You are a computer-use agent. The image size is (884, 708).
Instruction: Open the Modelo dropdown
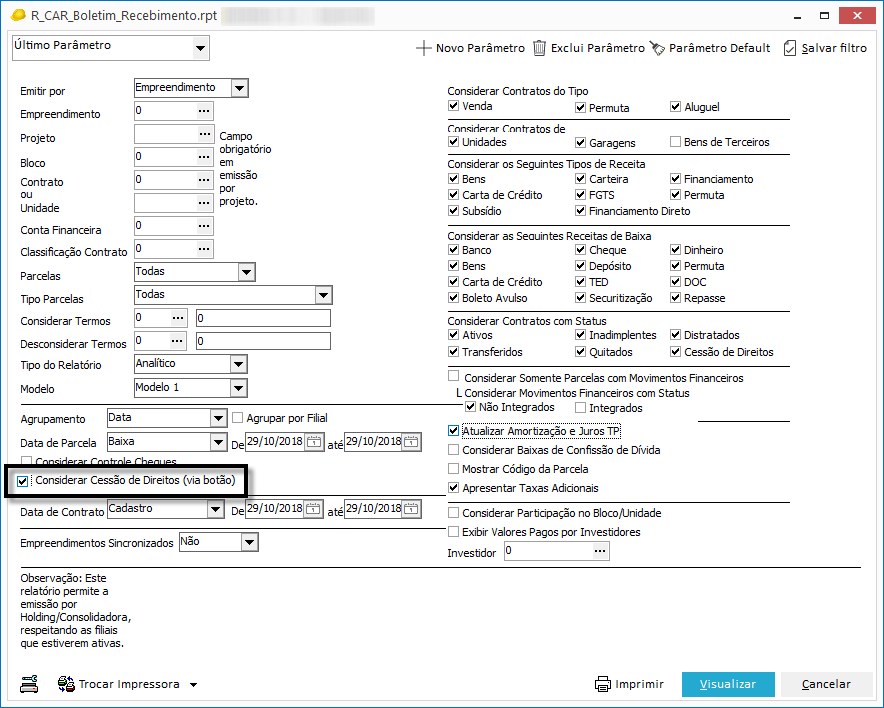[x=238, y=388]
